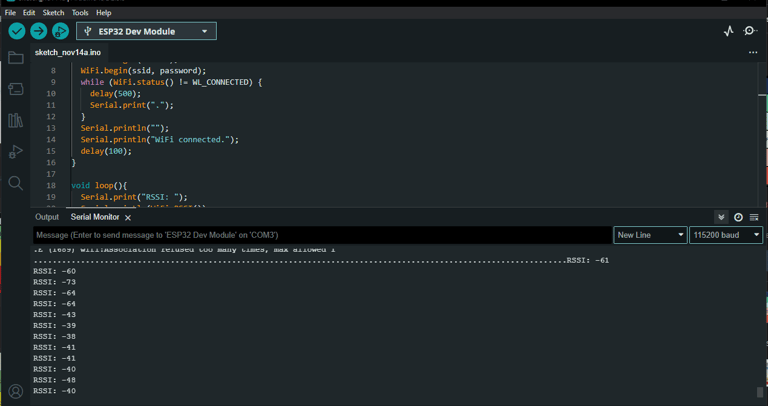Click the Verify sketch checkmark button
The width and height of the screenshot is (768, 406).
pyautogui.click(x=16, y=31)
